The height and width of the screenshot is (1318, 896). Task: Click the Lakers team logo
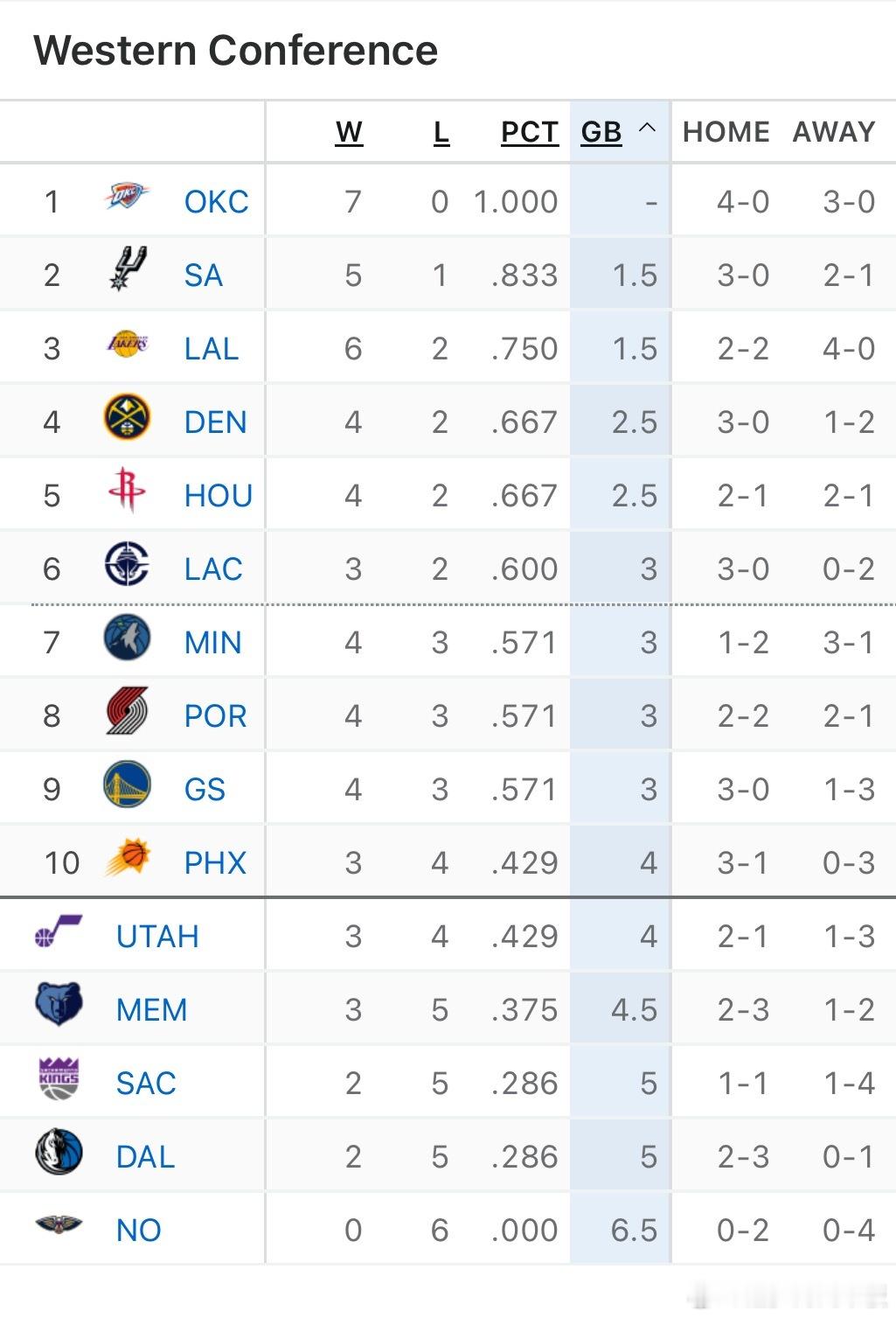coord(127,344)
